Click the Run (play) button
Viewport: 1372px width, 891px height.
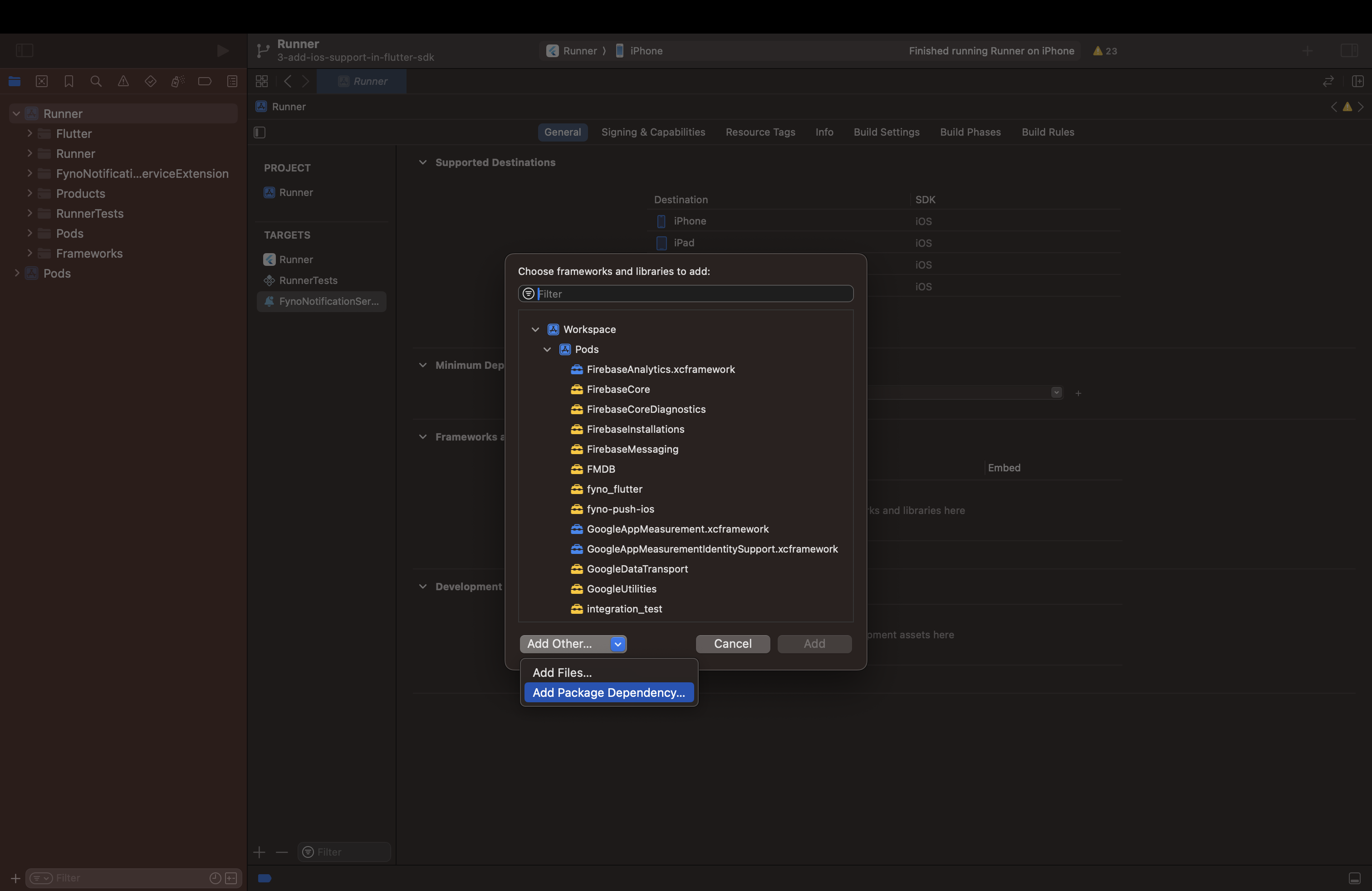pos(222,51)
